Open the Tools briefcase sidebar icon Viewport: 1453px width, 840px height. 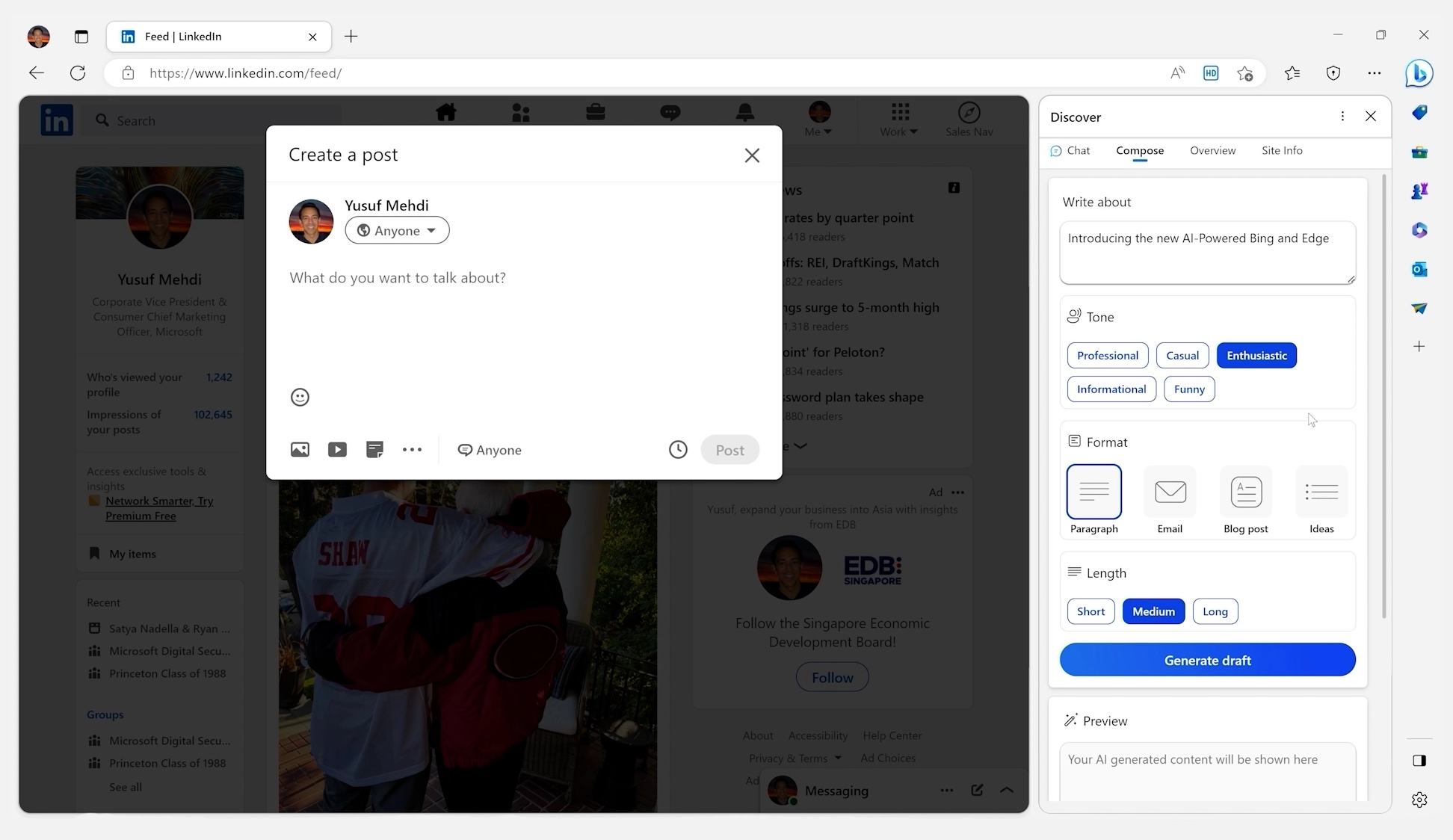tap(1419, 152)
